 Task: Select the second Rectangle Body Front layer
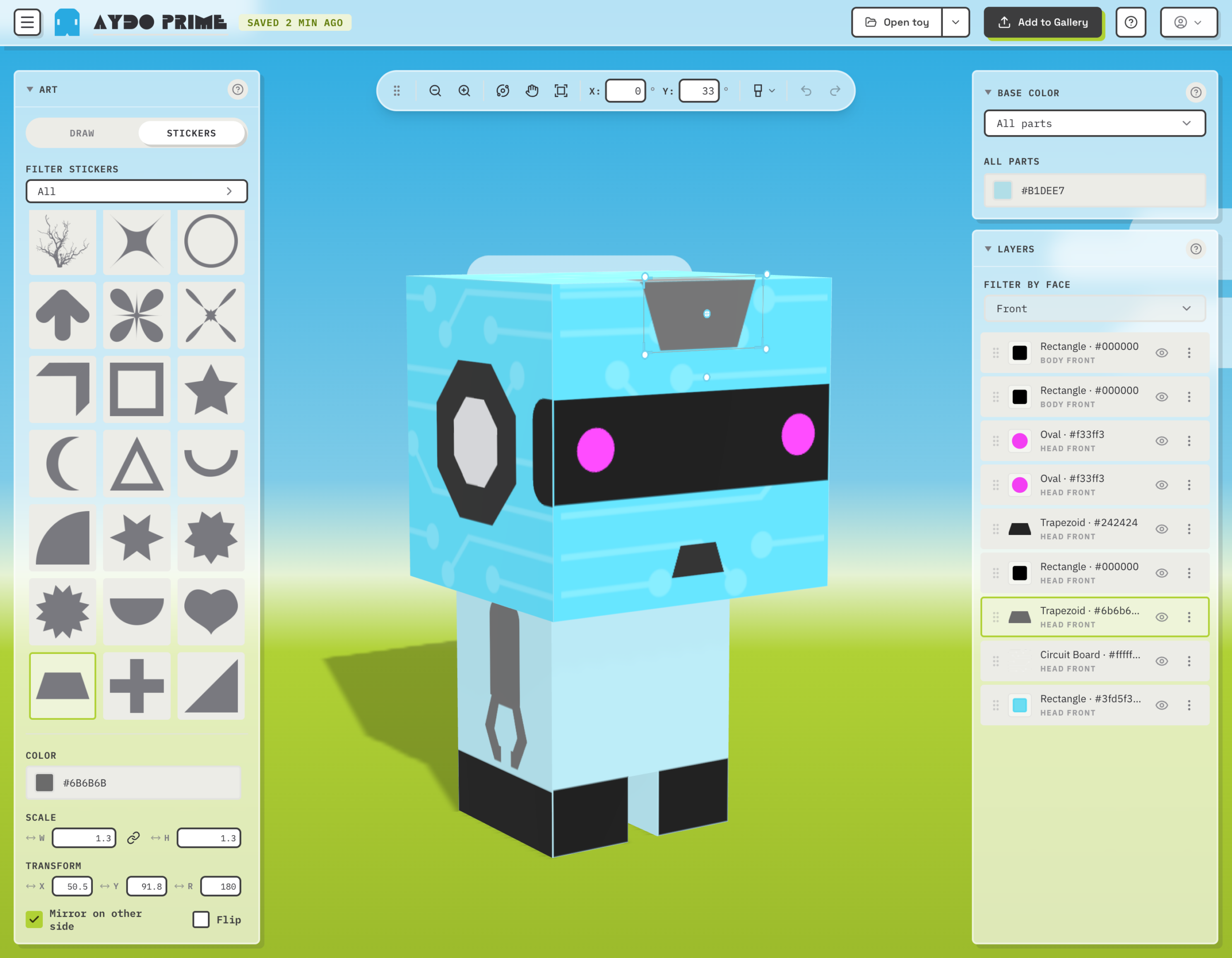coord(1094,397)
